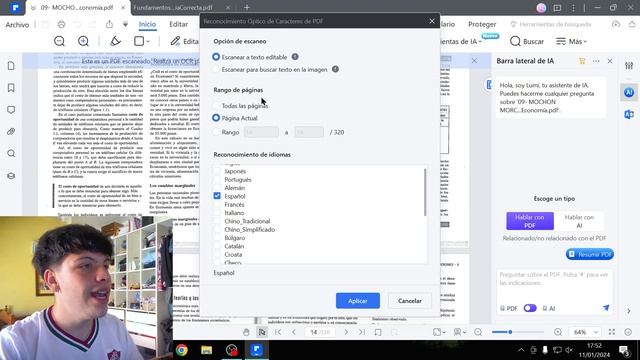
Task: Open the page layout view dropdown in status bar
Action: [x=439, y=332]
